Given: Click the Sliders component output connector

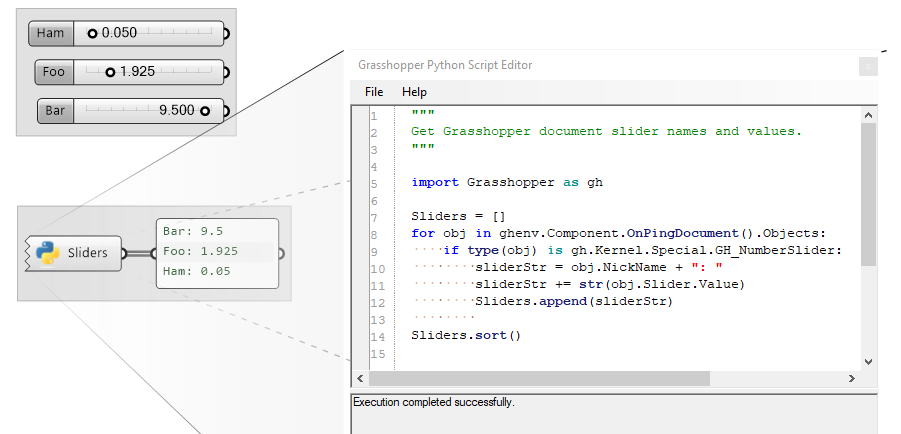Looking at the screenshot, I should (124, 253).
